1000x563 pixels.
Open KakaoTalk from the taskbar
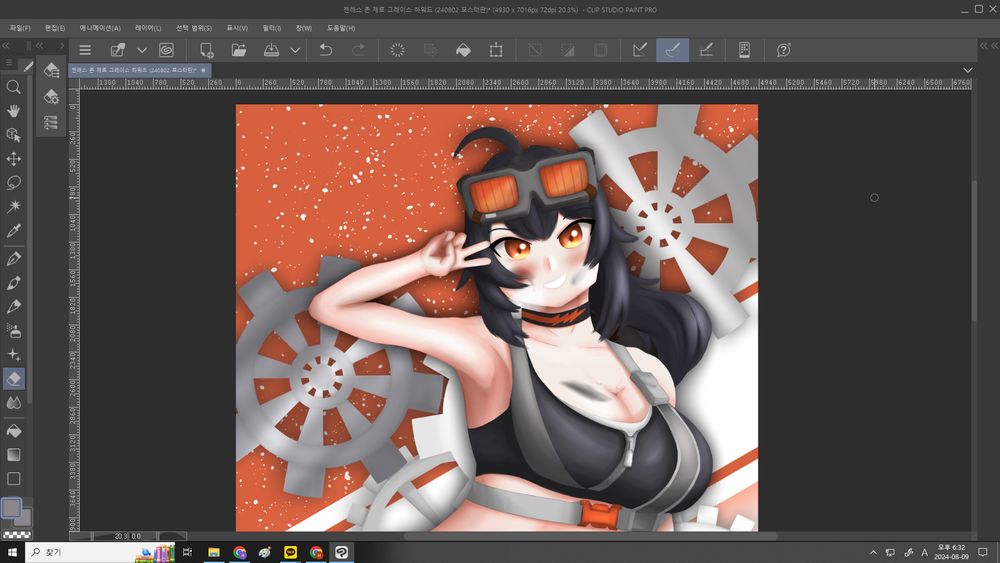(x=290, y=552)
